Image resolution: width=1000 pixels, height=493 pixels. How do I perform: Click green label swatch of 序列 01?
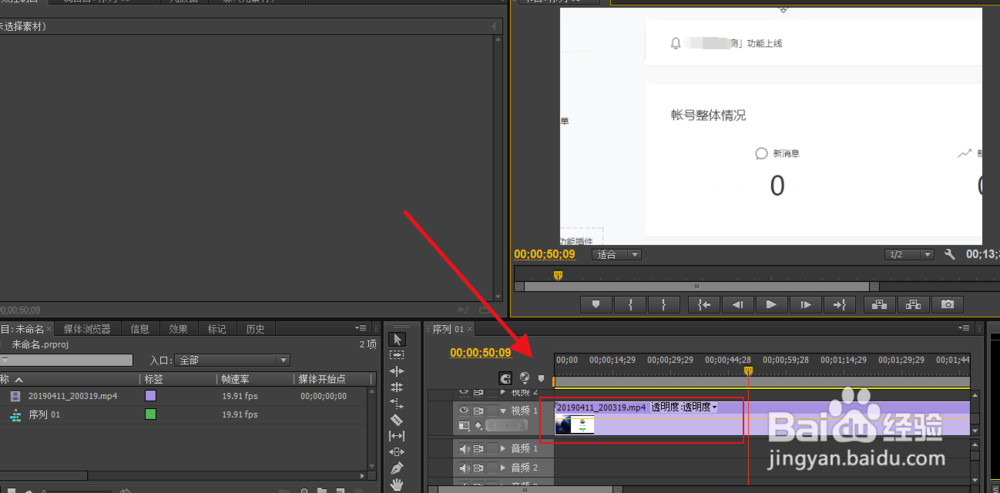(x=151, y=415)
